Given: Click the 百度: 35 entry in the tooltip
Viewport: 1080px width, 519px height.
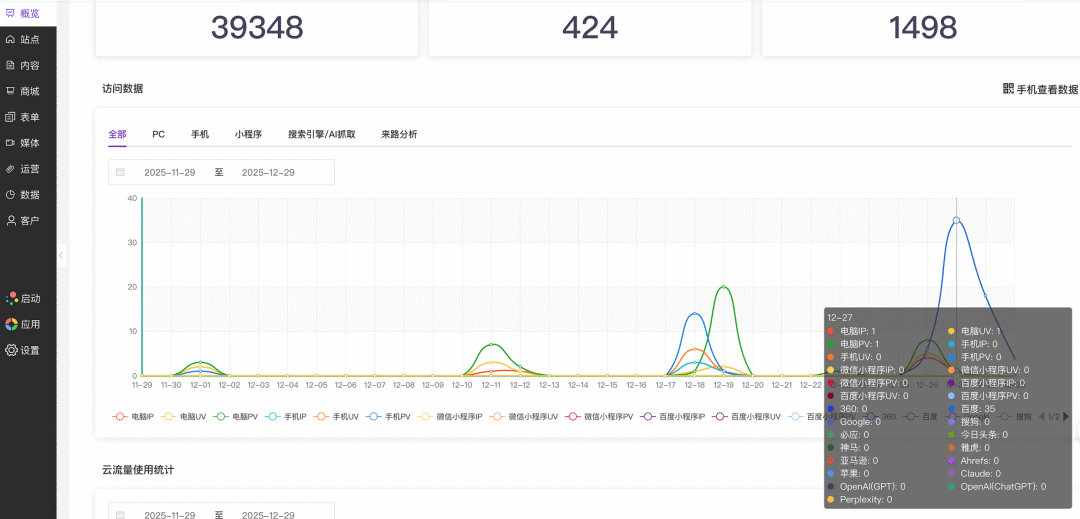Looking at the screenshot, I should [x=972, y=408].
